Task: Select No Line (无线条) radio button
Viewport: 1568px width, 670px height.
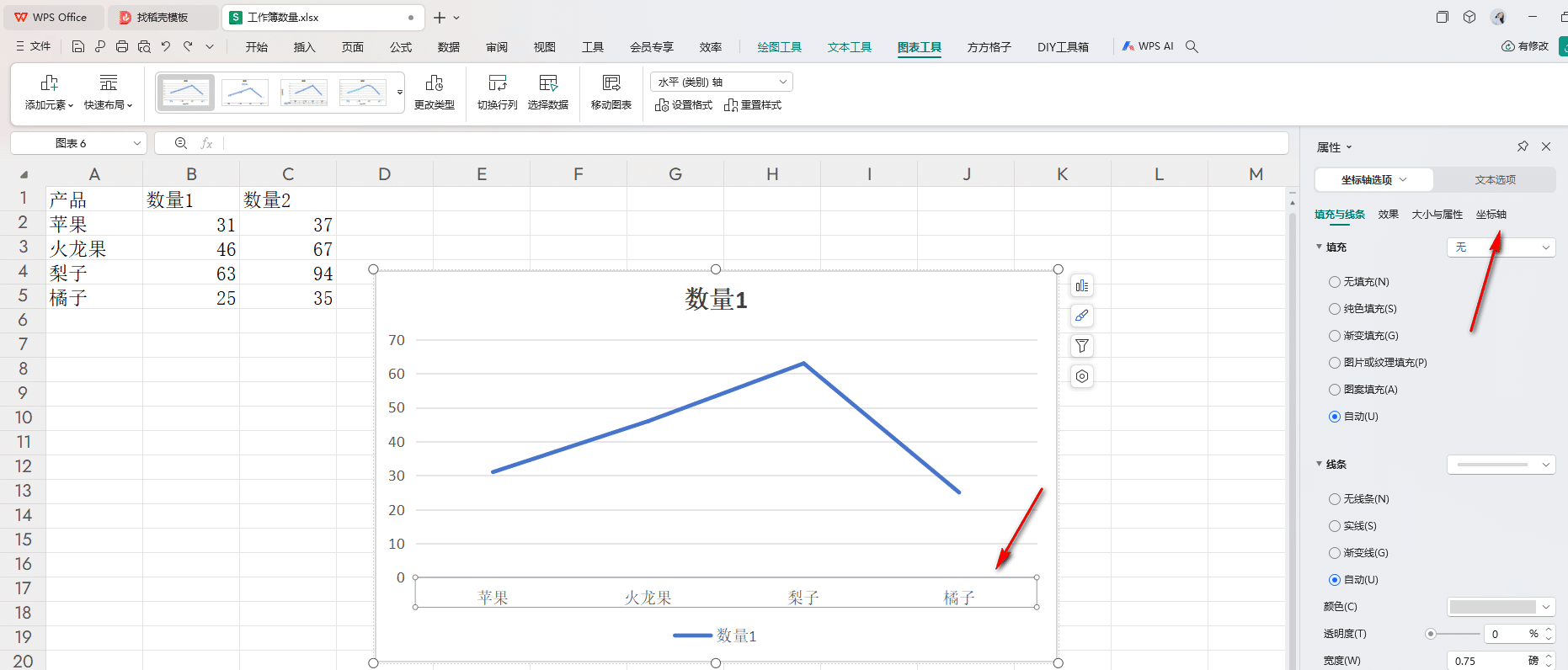Action: click(x=1335, y=499)
